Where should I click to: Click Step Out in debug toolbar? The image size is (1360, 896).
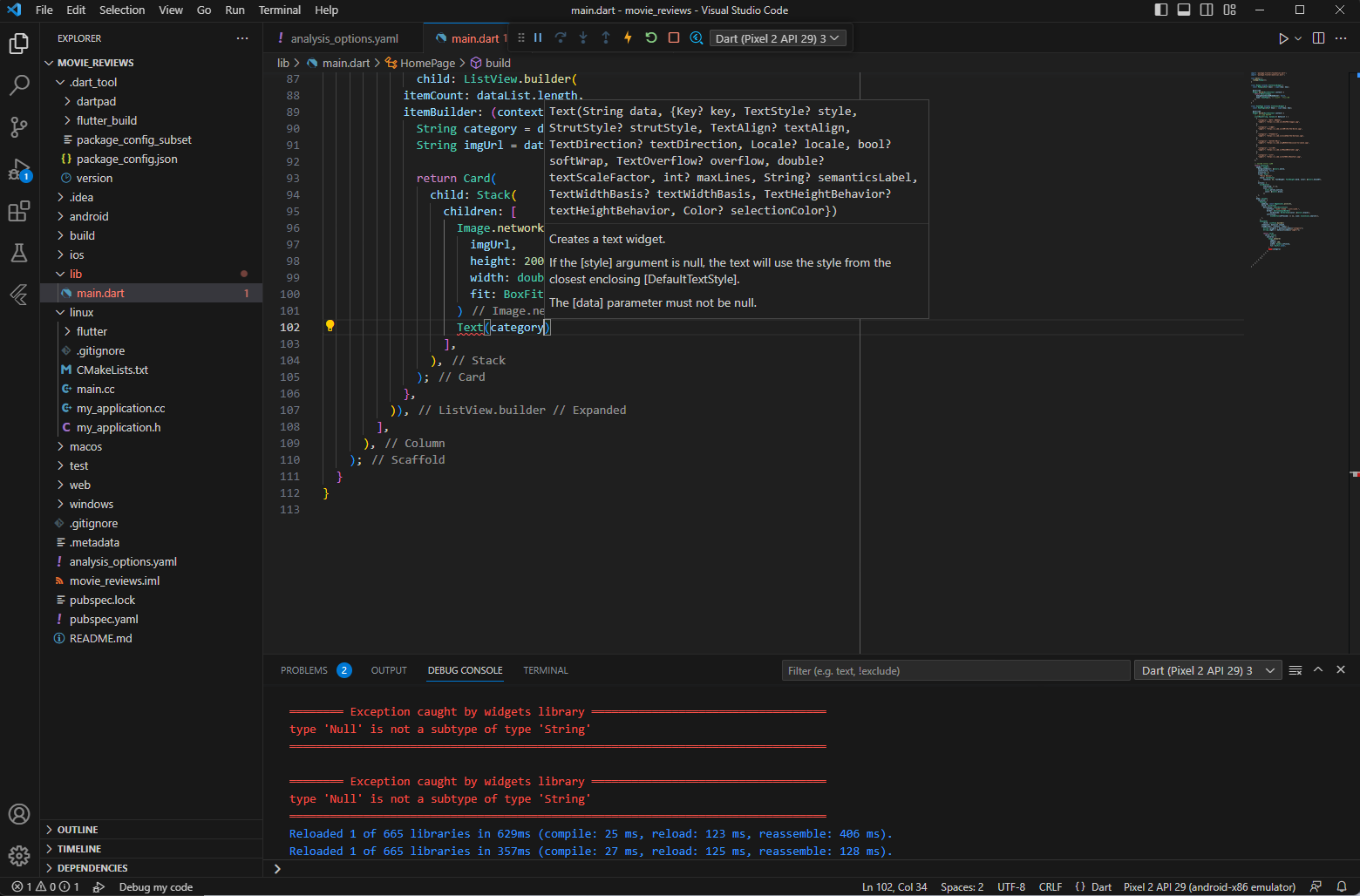pyautogui.click(x=606, y=37)
